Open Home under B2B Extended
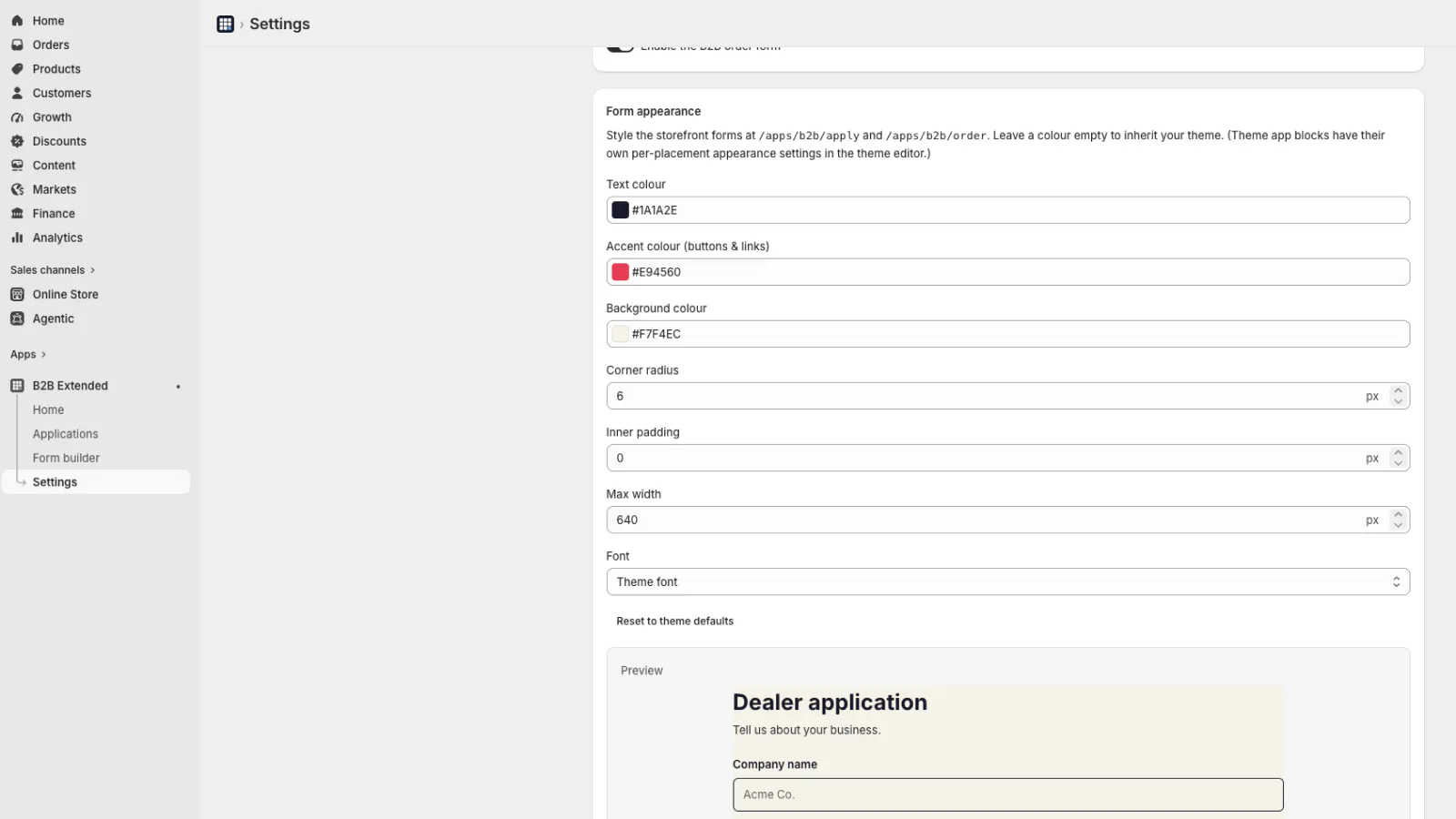The image size is (1456, 819). click(48, 410)
